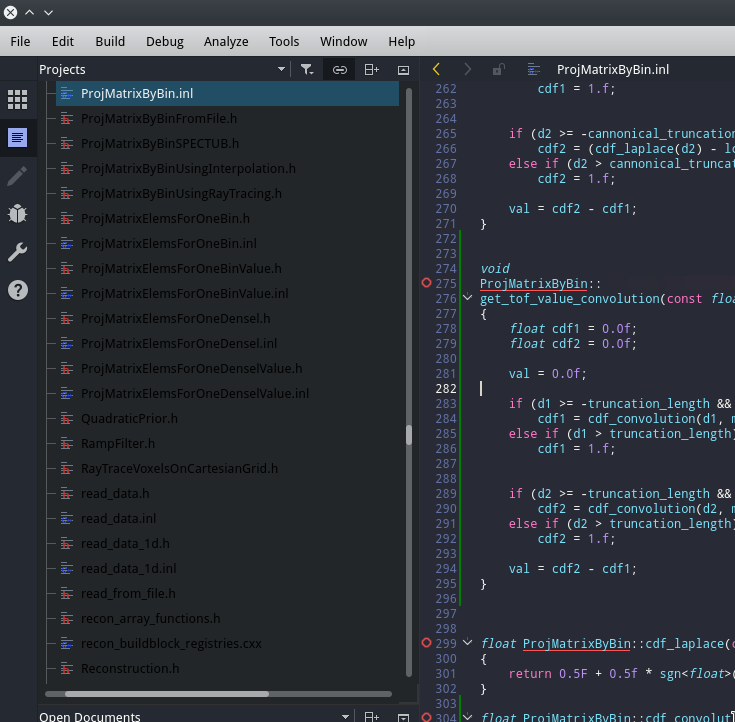735x722 pixels.
Task: Click the filter tree icon
Action: coord(307,70)
